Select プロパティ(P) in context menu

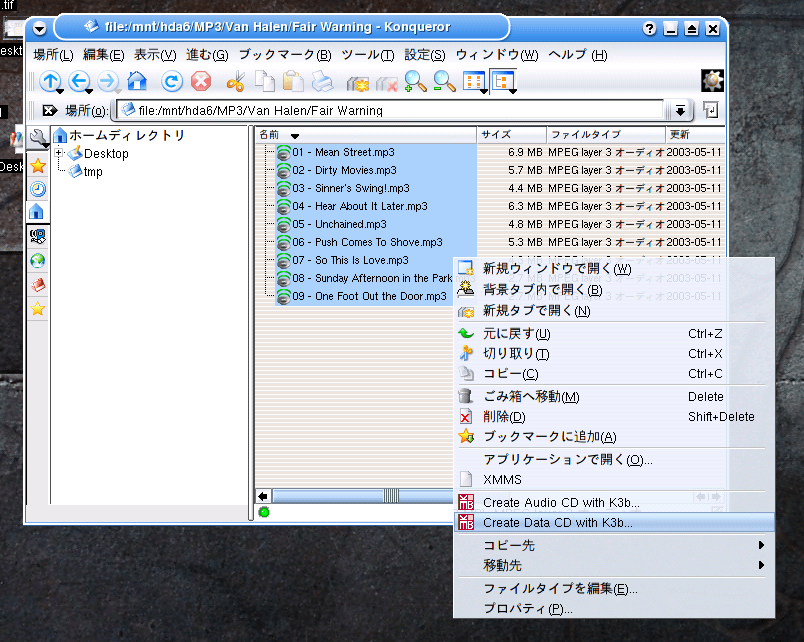point(614,609)
